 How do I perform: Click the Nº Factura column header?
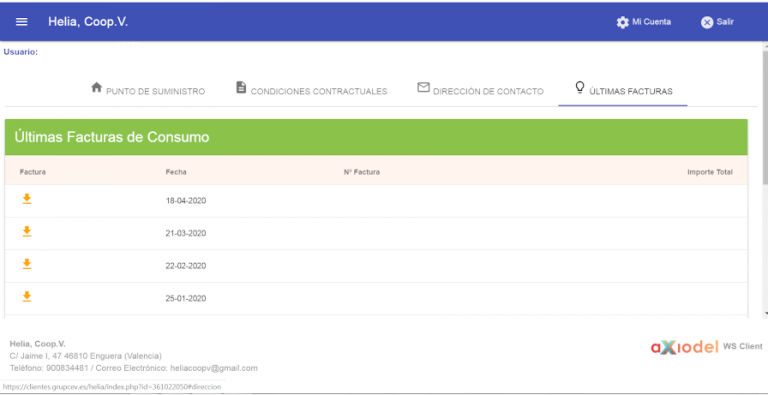(x=361, y=172)
